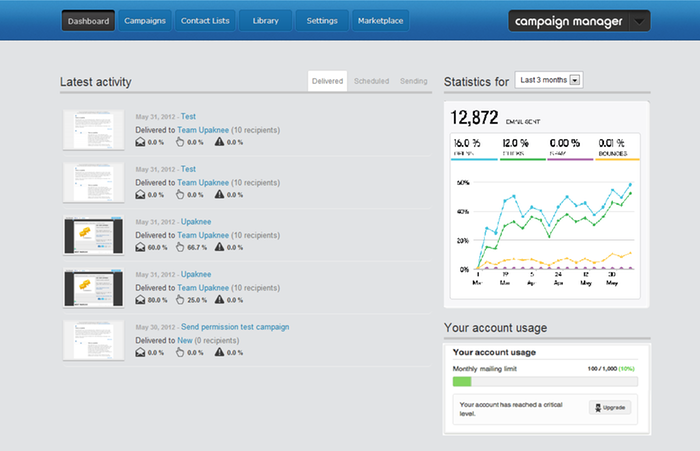Click Team Upaknee in the 66.7% clicks row

tap(203, 235)
